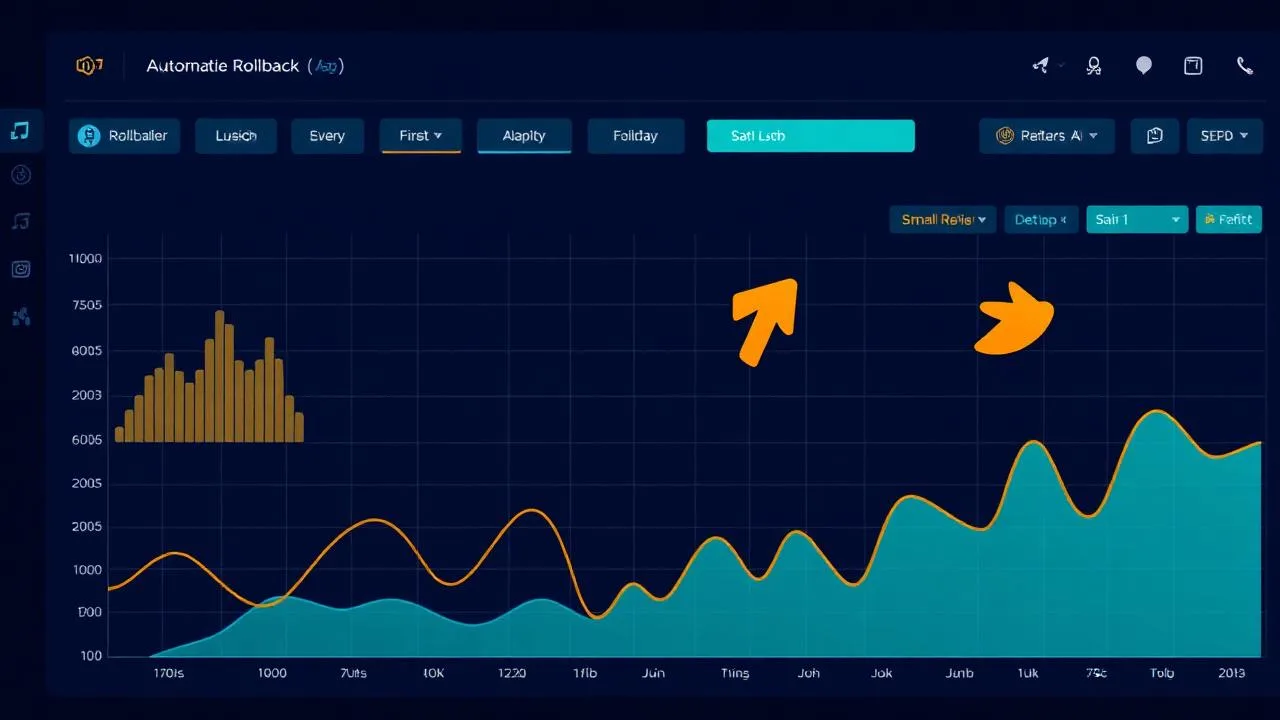Click the orange icon in Refiars AI

[x=1006, y=136]
